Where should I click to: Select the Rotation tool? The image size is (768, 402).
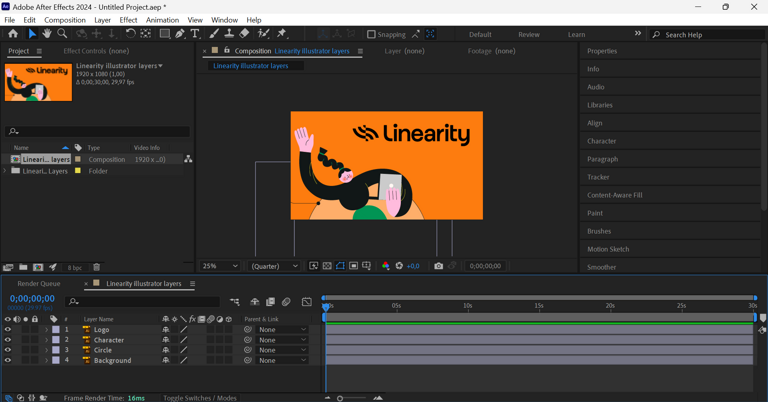(130, 34)
